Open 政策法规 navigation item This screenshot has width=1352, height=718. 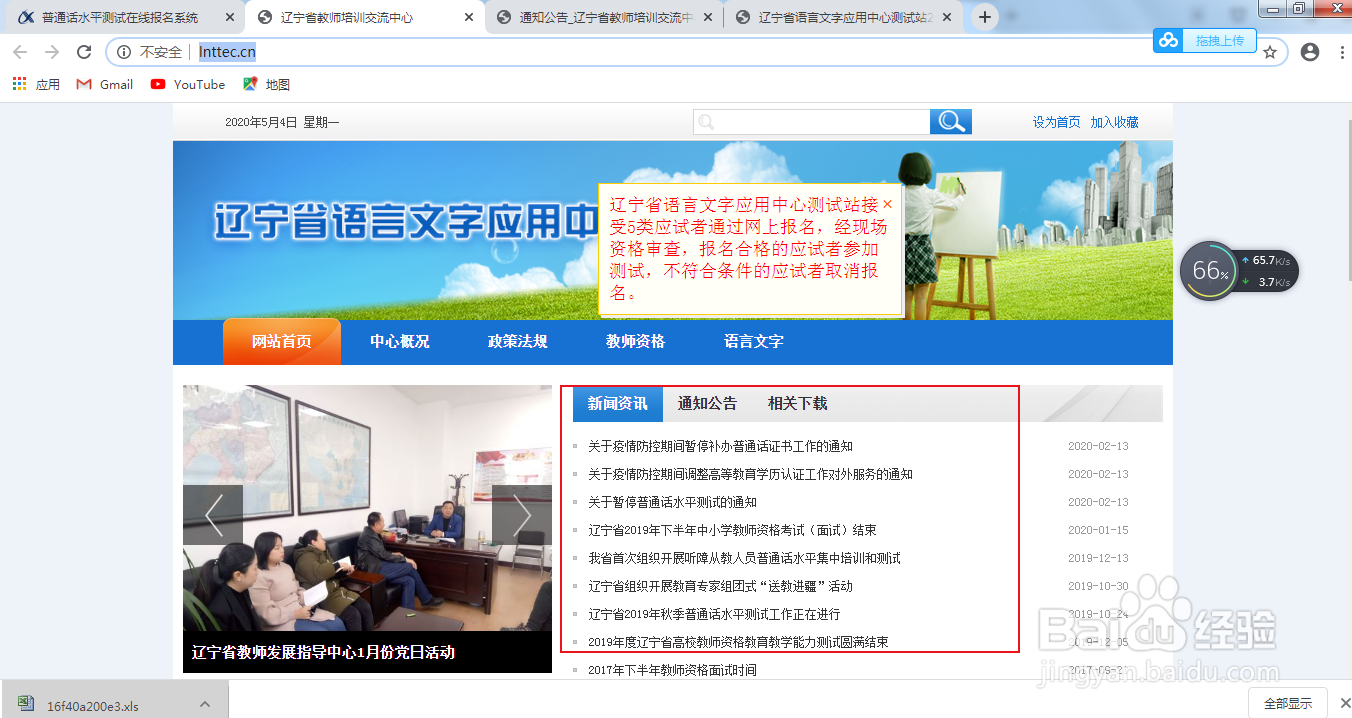point(518,341)
